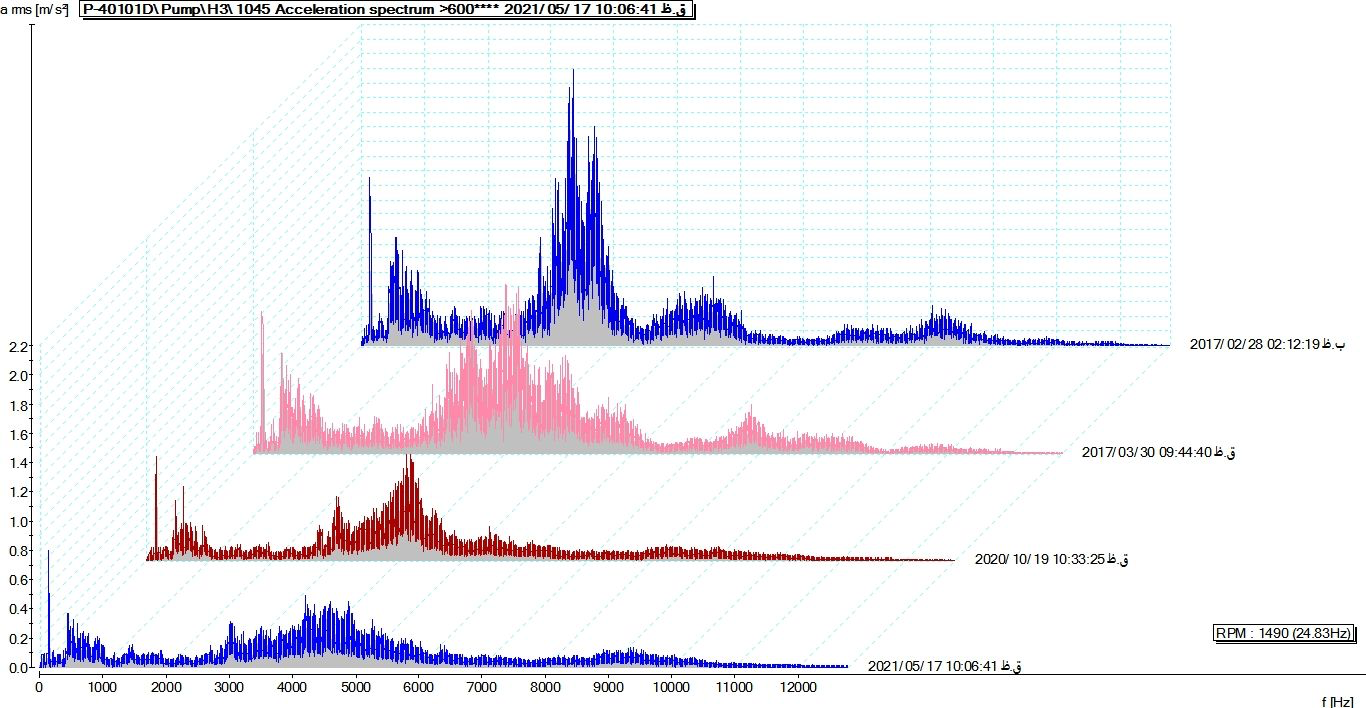Click the 0.2 value on amplitude axis
This screenshot has height=708, width=1366.
(16, 638)
